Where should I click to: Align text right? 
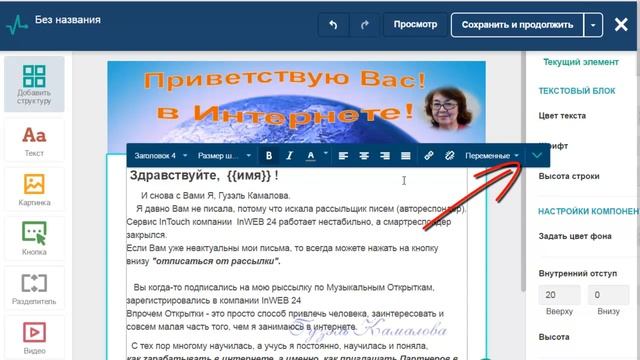coord(385,156)
